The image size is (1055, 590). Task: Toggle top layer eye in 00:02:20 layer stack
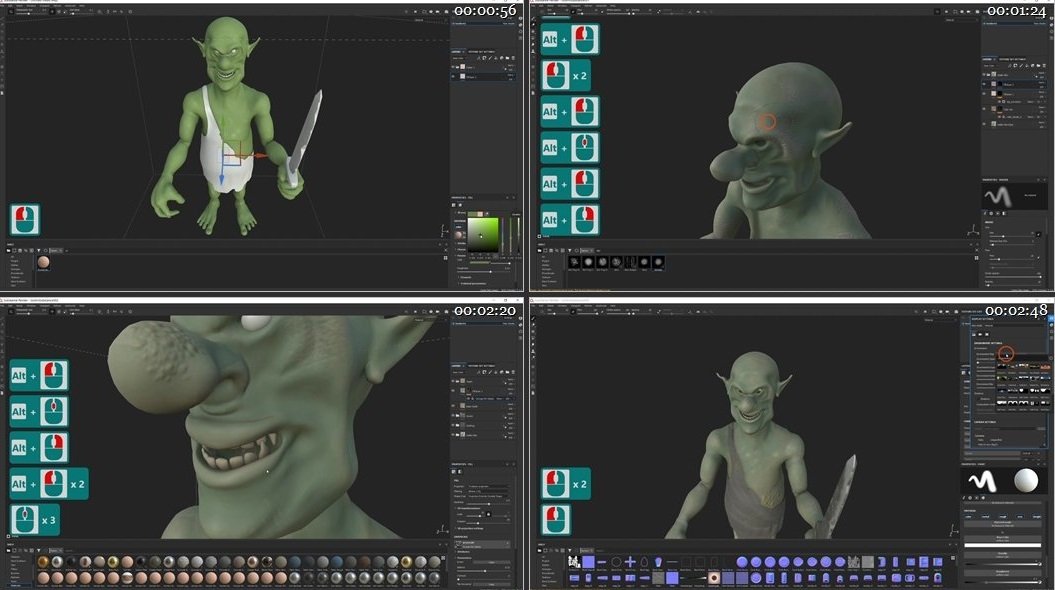click(x=453, y=381)
